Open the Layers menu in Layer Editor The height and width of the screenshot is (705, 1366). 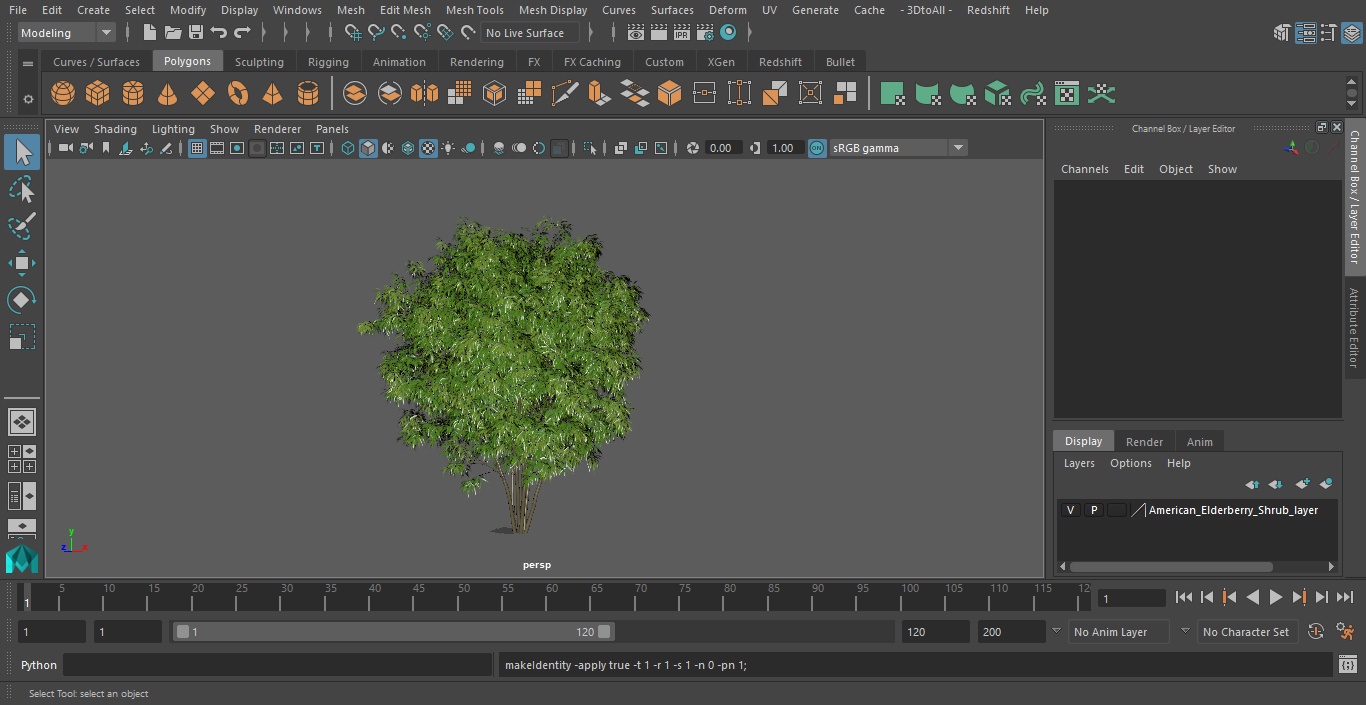[1079, 463]
